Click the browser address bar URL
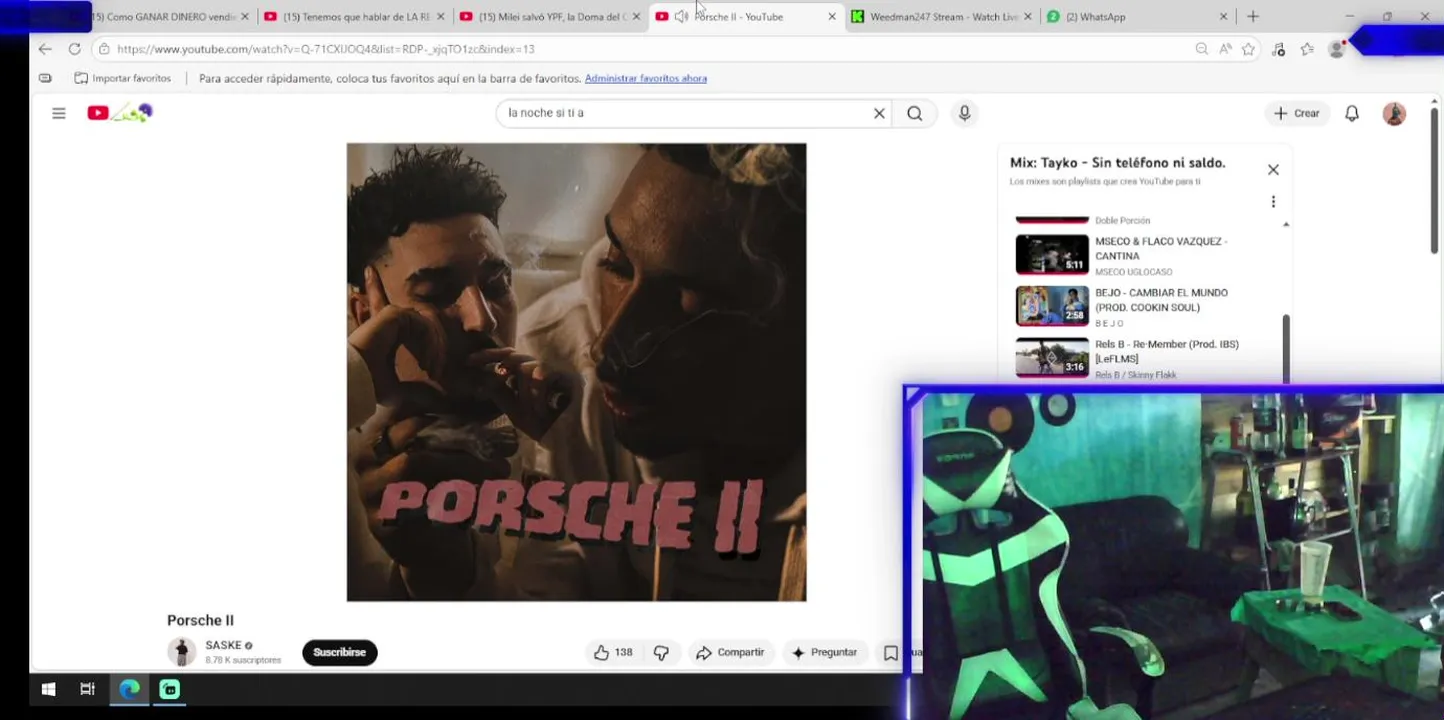Image resolution: width=1444 pixels, height=720 pixels. tap(325, 49)
